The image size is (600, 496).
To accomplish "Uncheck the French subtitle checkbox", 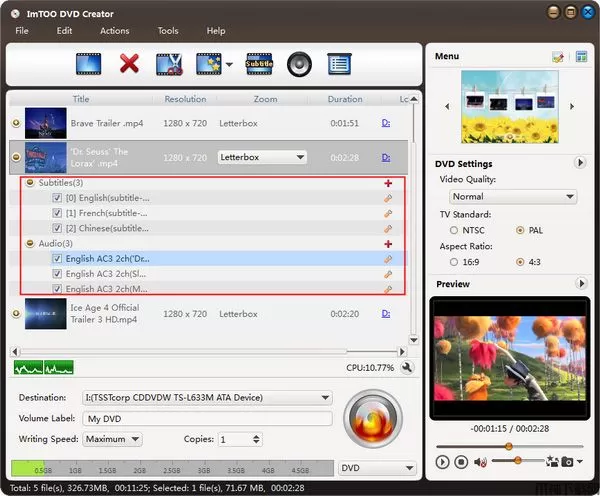I will coord(57,213).
